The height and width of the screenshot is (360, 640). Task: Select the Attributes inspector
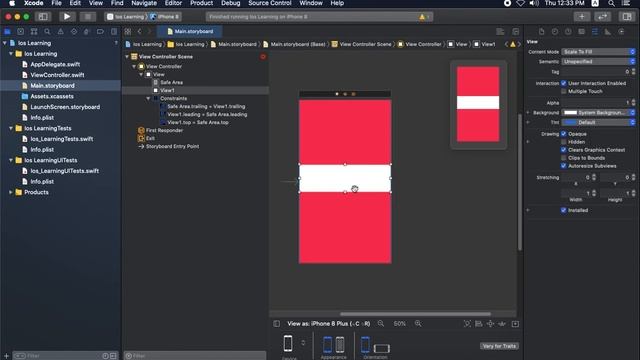[x=595, y=32]
